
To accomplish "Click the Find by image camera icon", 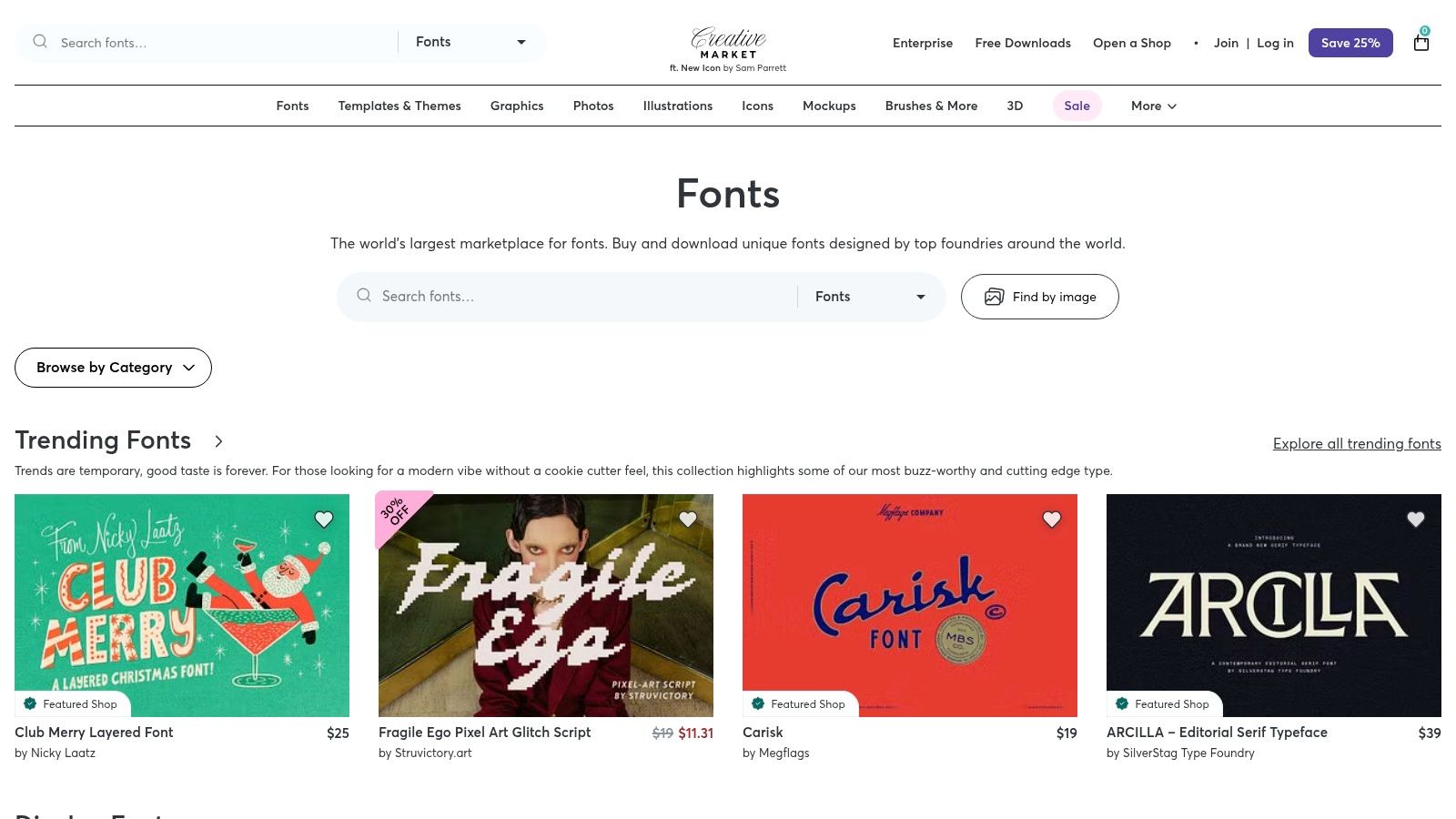I will 994,297.
